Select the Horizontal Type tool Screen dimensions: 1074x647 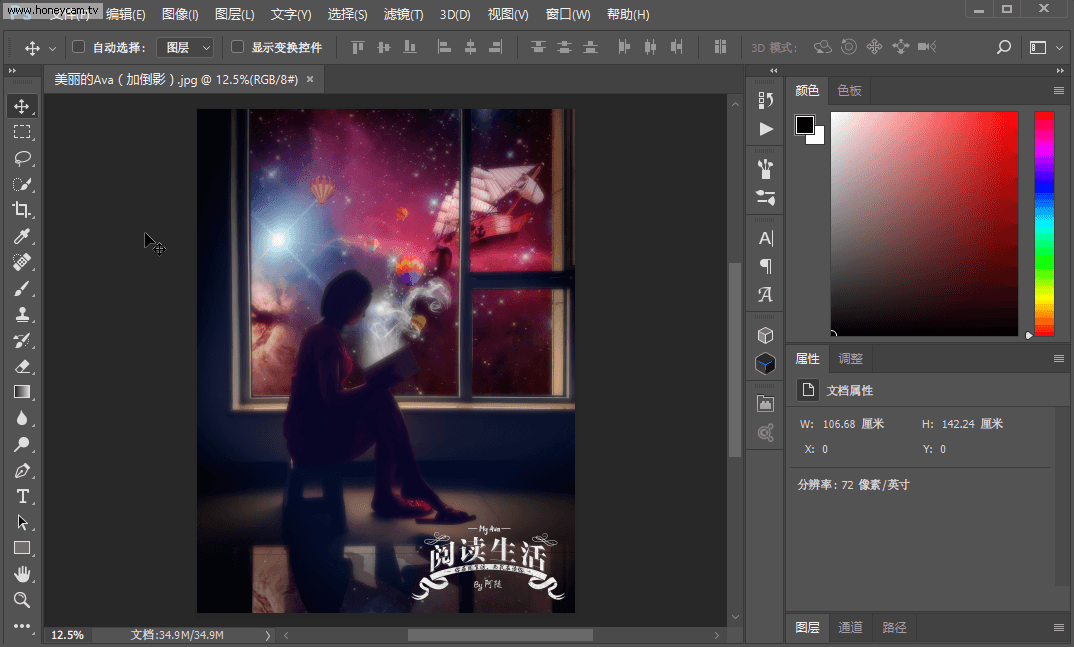(x=22, y=496)
